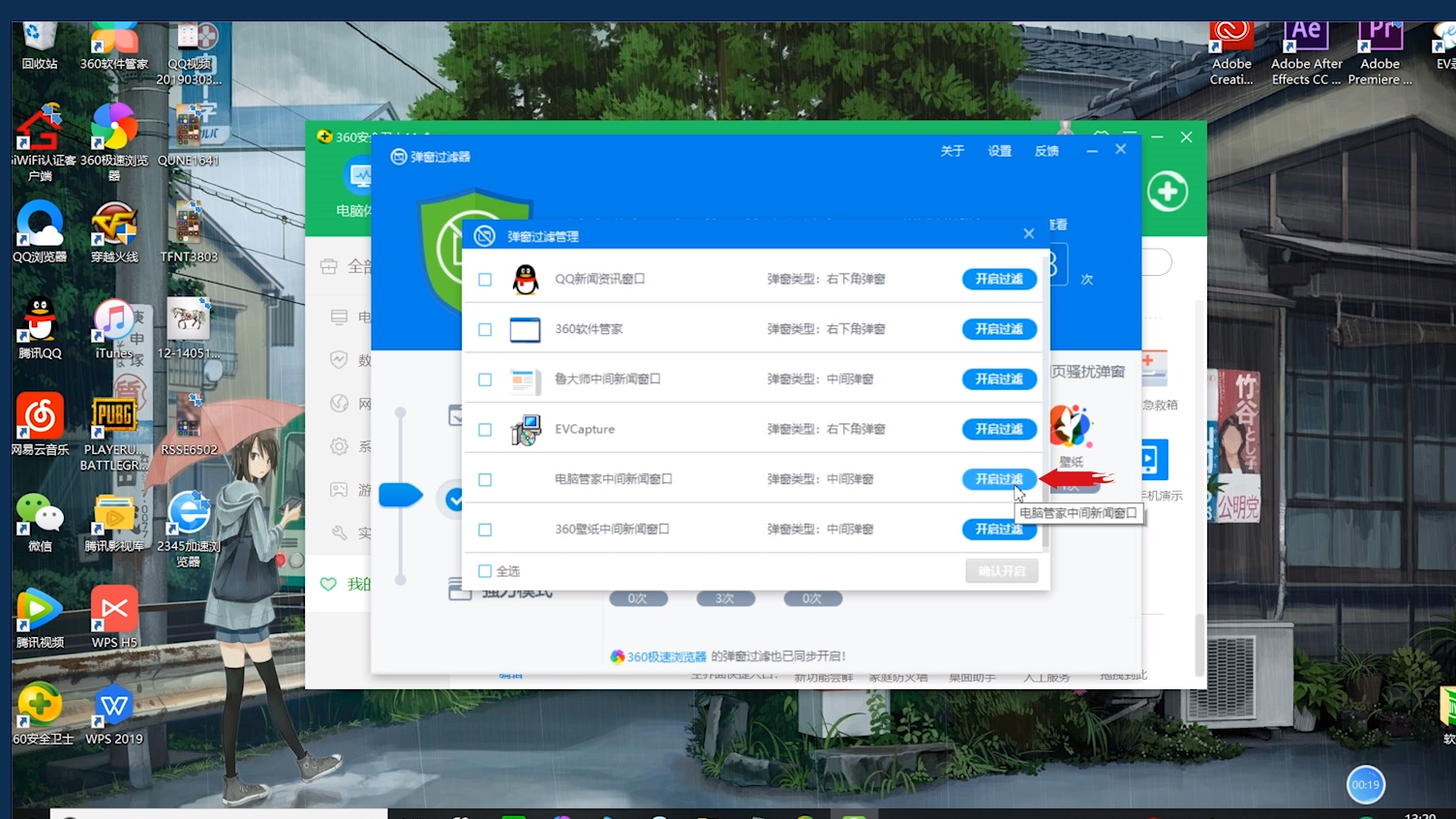1456x819 pixels.
Task: Click 开启过滤 for 电脑管家中间新闻窗口
Action: tap(999, 479)
